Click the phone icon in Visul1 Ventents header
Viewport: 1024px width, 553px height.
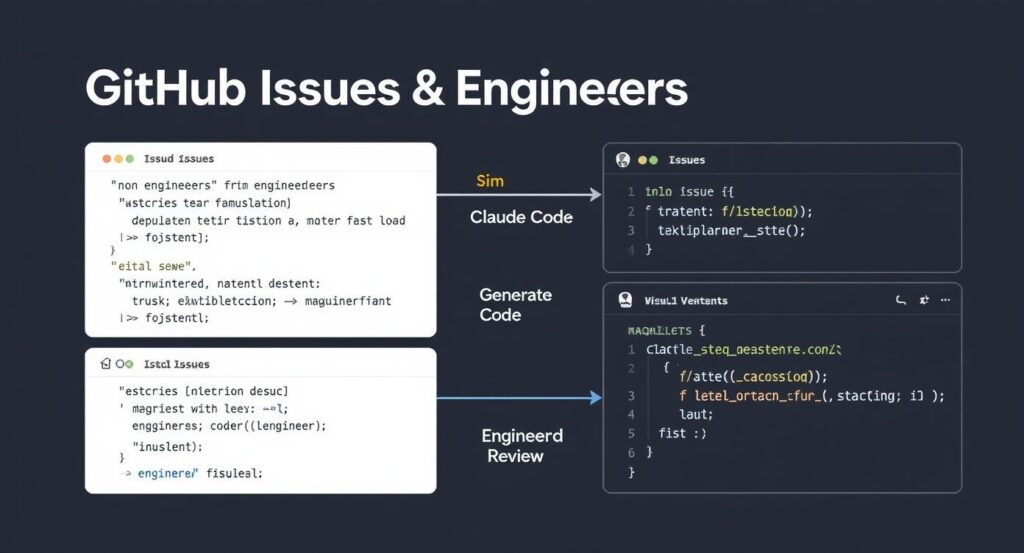click(x=901, y=300)
